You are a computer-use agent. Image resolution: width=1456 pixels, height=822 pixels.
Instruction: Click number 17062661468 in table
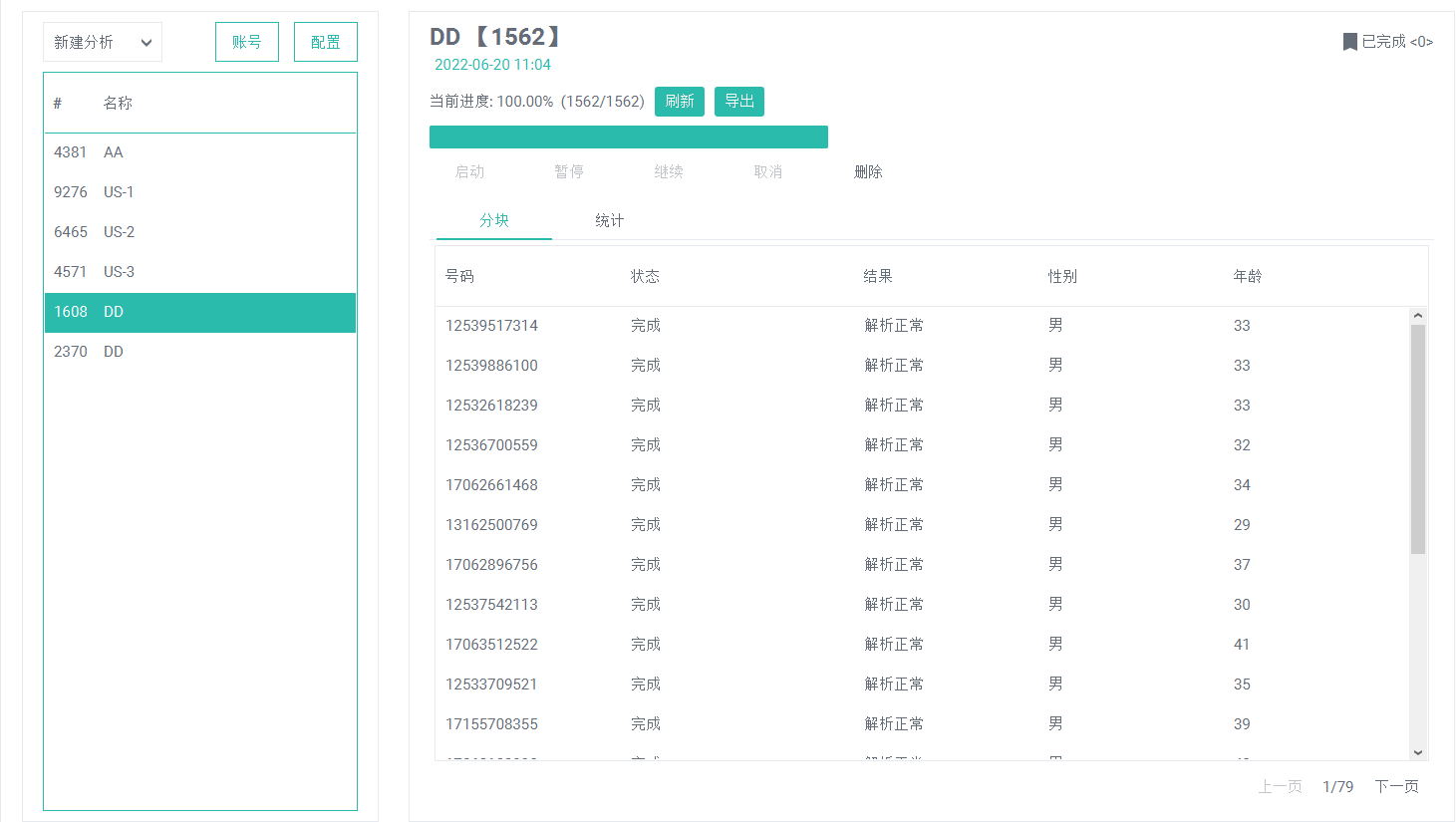coord(491,485)
